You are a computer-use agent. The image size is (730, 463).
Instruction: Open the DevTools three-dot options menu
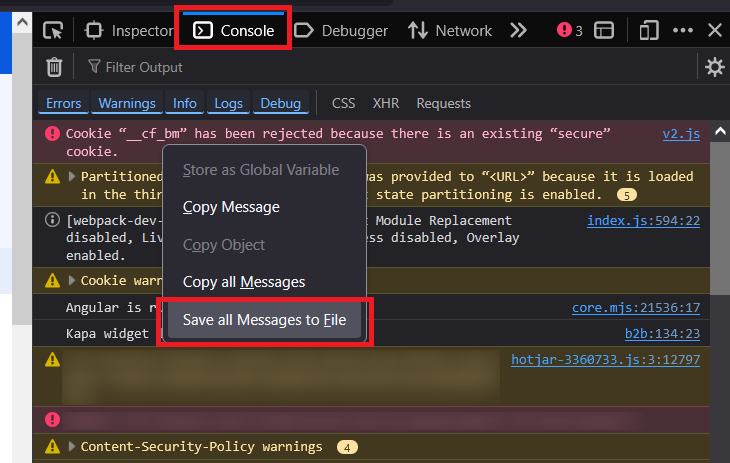tap(683, 31)
